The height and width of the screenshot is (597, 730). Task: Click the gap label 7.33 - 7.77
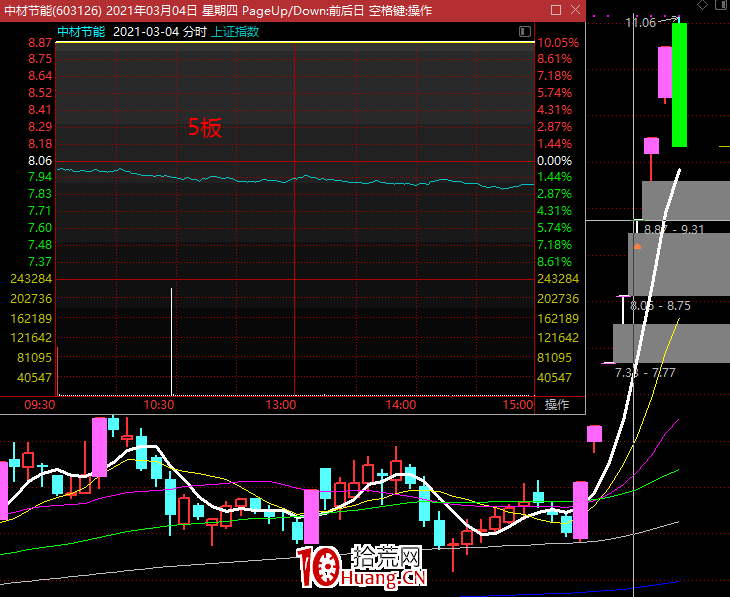click(645, 373)
